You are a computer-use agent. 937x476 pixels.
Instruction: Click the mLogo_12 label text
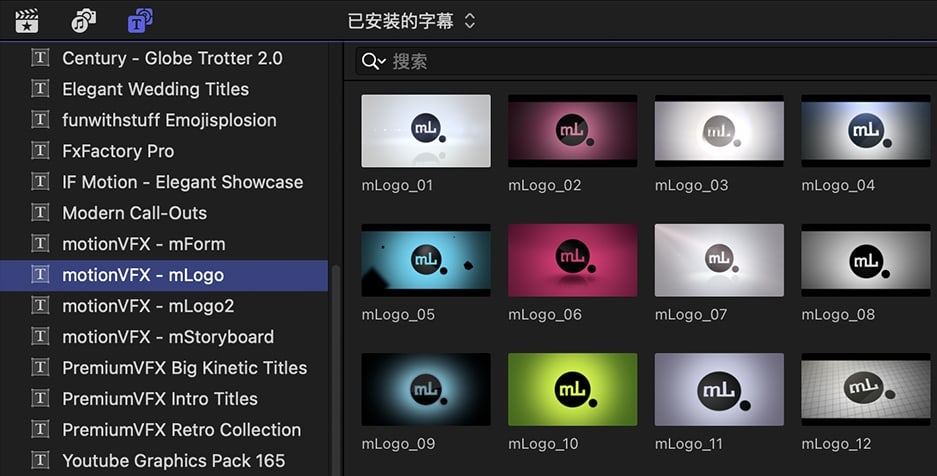(x=836, y=444)
